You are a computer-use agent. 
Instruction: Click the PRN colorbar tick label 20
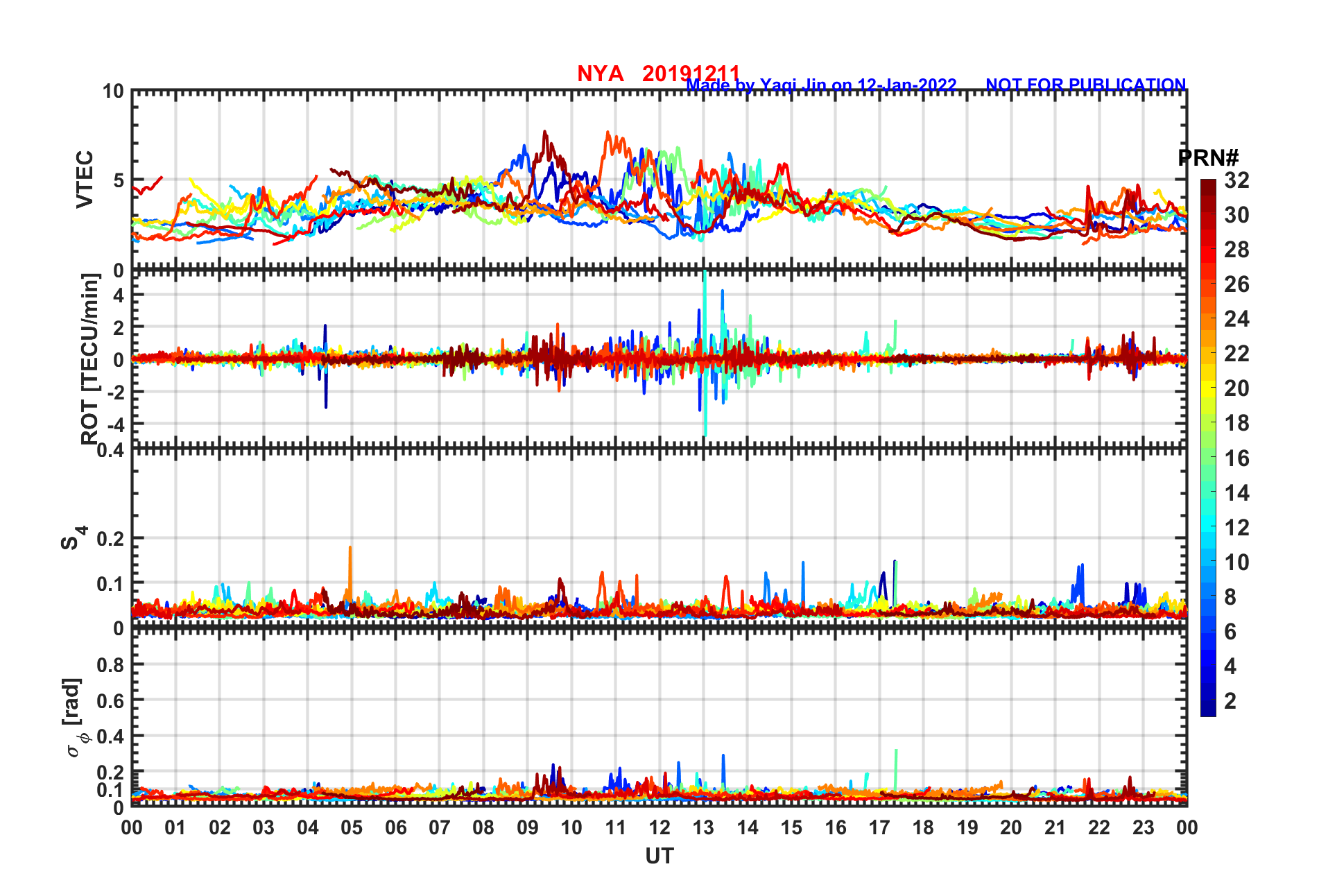coord(1236,388)
